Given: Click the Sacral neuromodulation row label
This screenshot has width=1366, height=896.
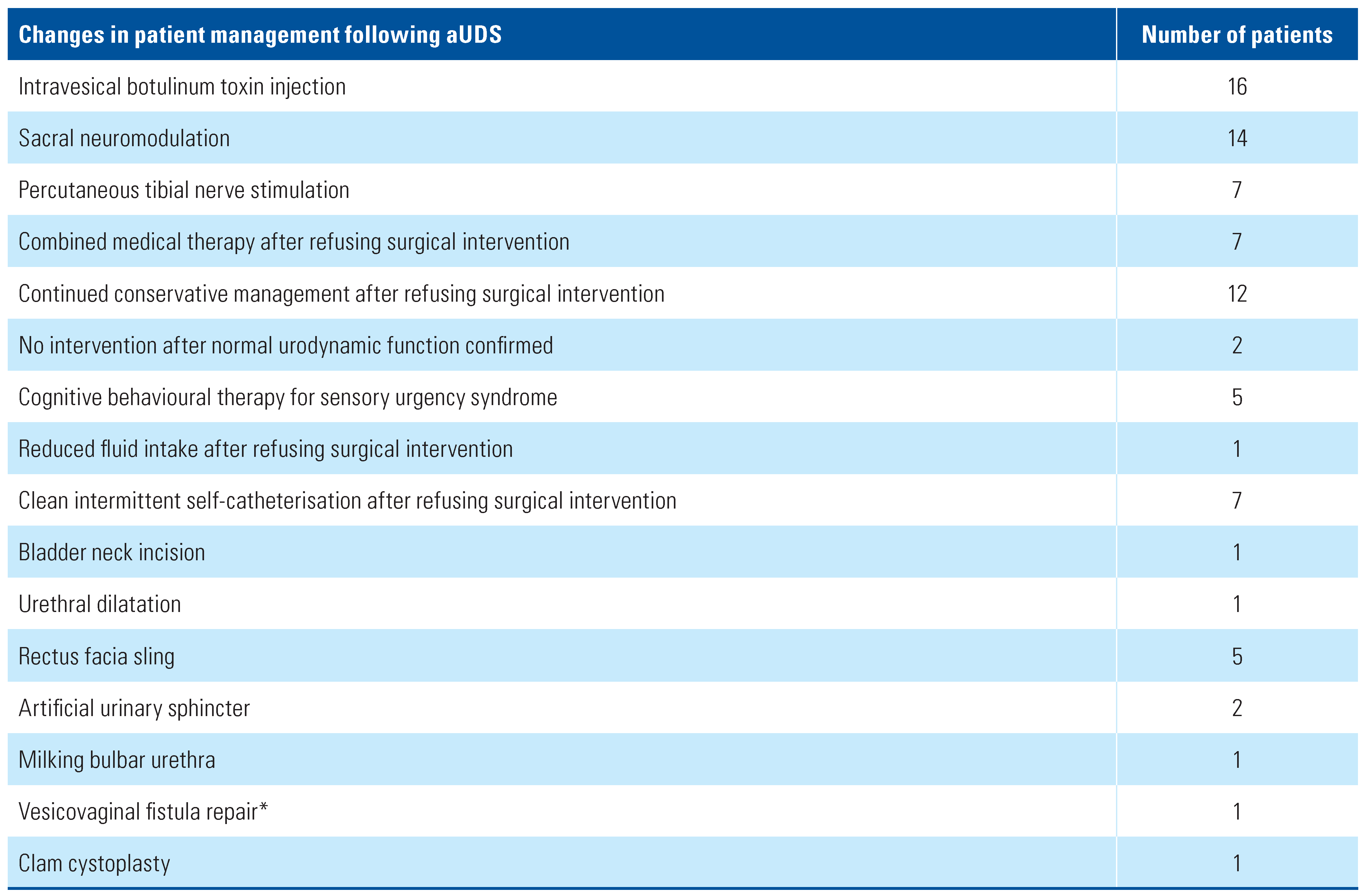Looking at the screenshot, I should (x=124, y=138).
